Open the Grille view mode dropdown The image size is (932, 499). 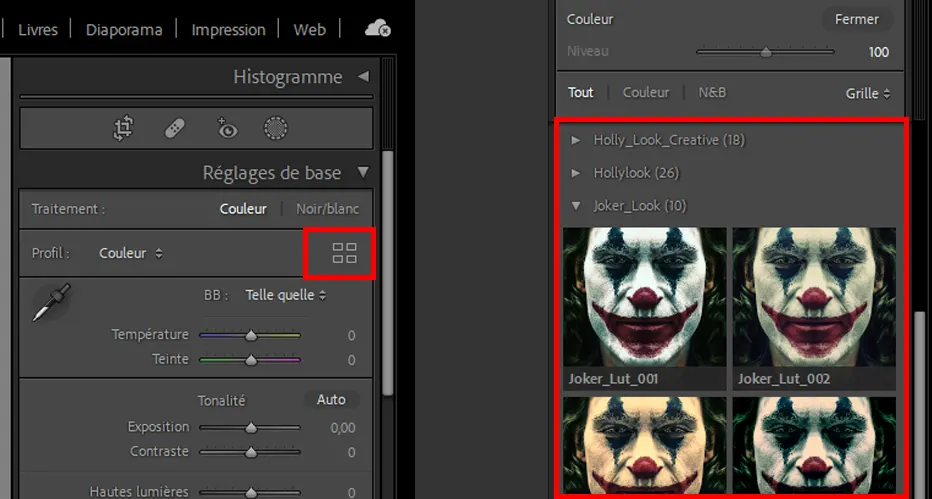pos(868,93)
